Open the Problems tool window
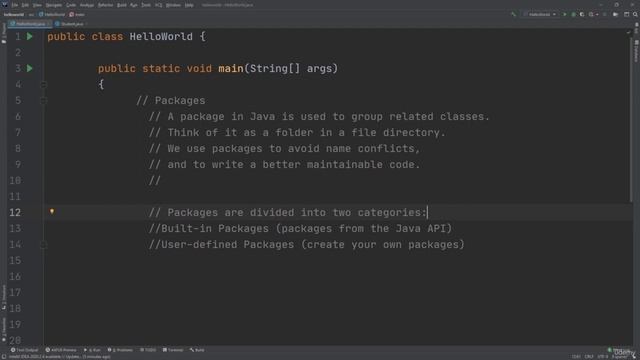Viewport: 640px width, 360px height. pyautogui.click(x=120, y=350)
